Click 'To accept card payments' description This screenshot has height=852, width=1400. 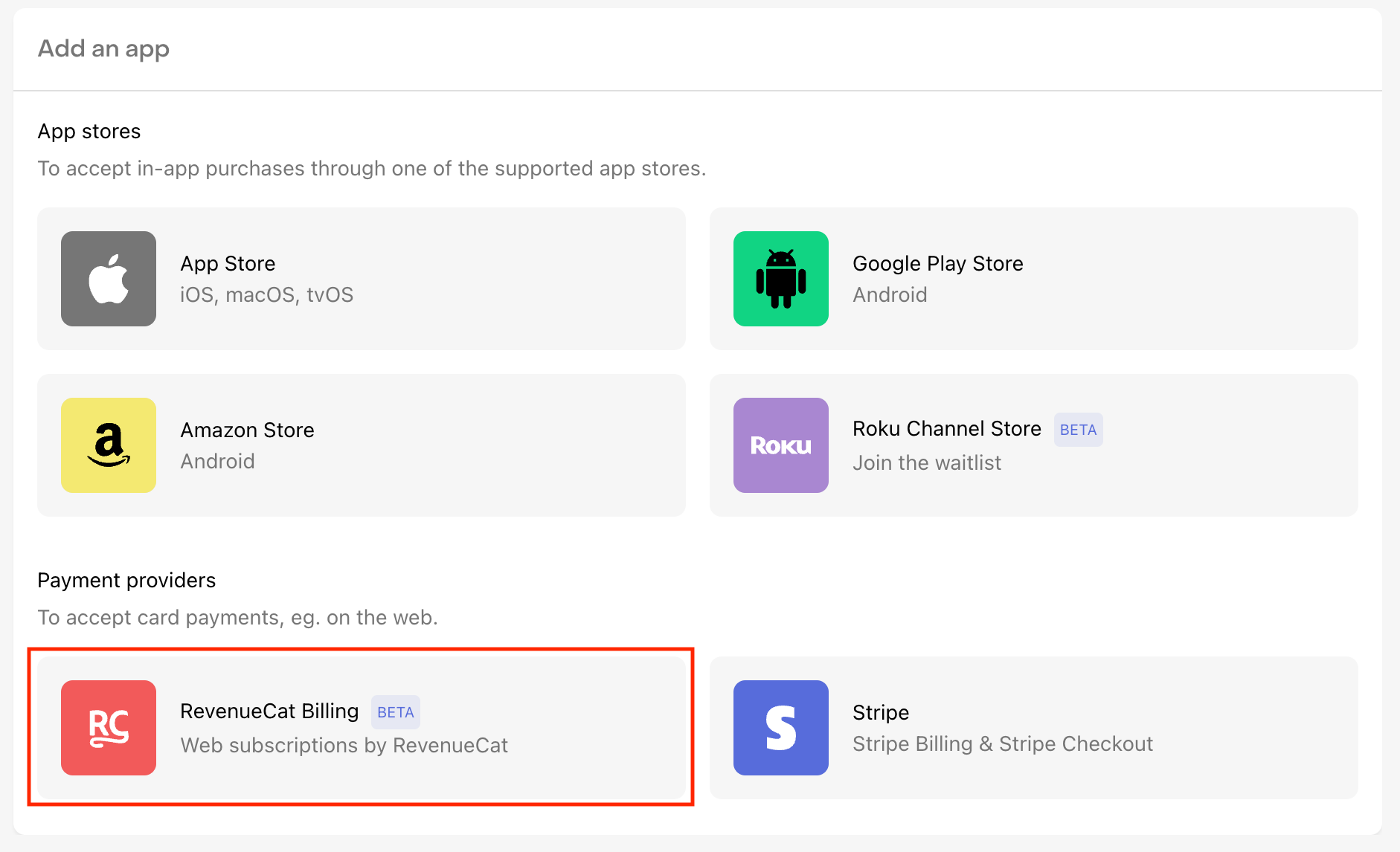coord(238,618)
